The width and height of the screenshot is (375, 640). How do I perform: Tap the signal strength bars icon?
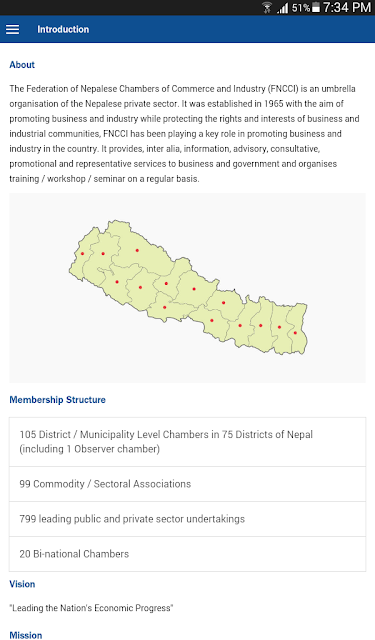(282, 8)
